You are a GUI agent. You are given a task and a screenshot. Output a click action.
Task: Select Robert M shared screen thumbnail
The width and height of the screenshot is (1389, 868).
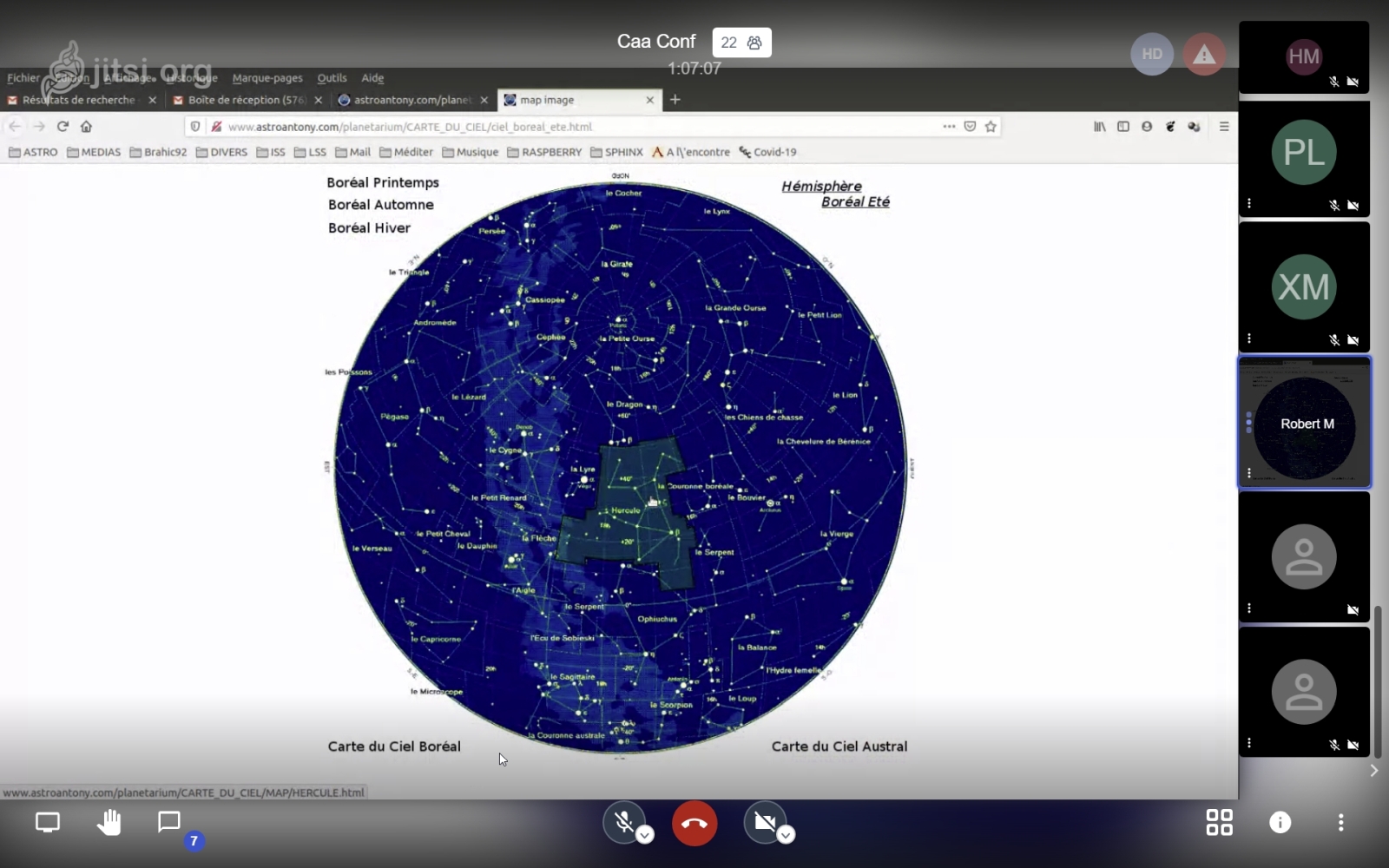(1304, 423)
